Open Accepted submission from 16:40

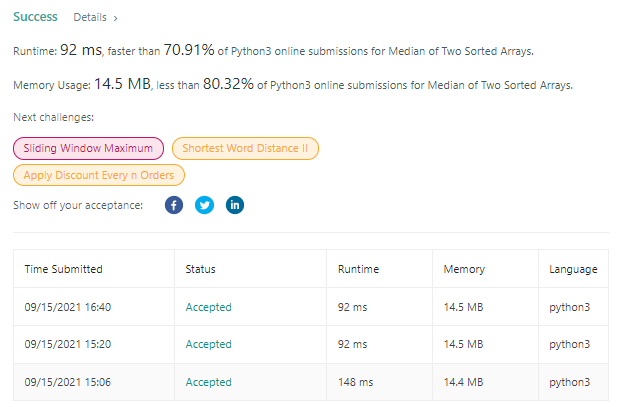pyautogui.click(x=209, y=307)
